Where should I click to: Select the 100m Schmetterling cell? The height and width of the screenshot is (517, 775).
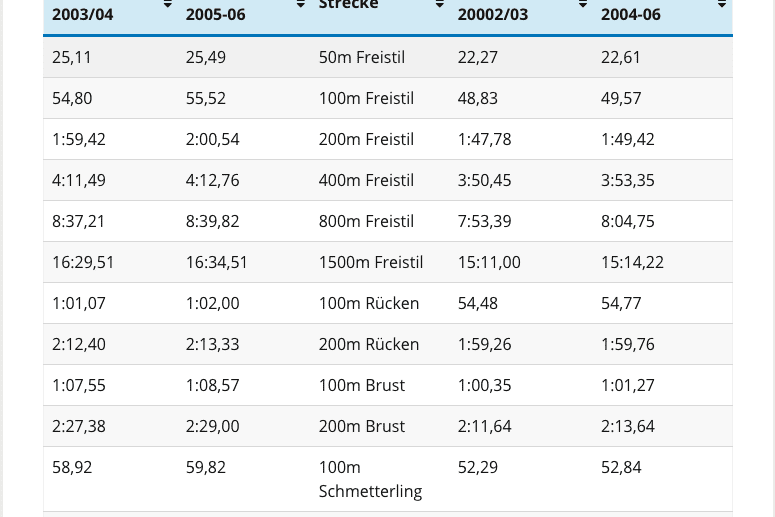click(370, 479)
